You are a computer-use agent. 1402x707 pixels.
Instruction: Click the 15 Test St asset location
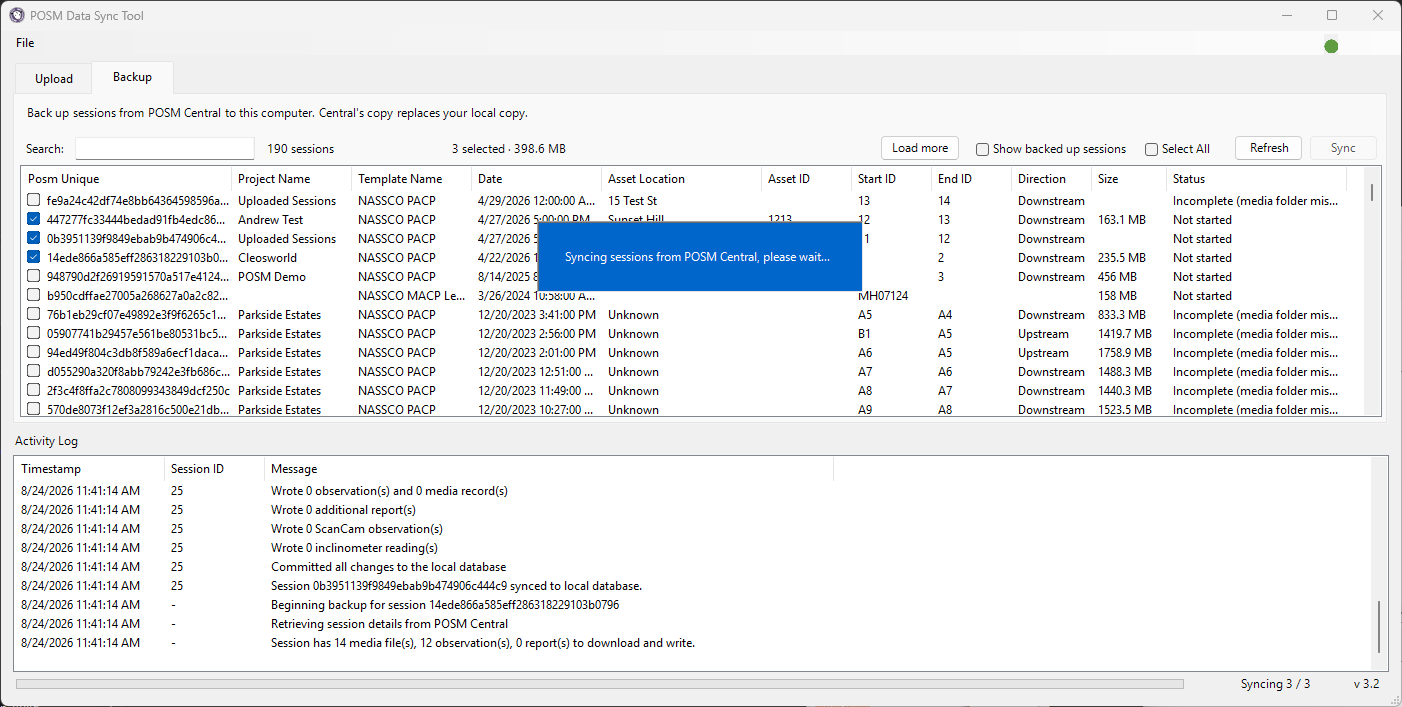coord(632,200)
